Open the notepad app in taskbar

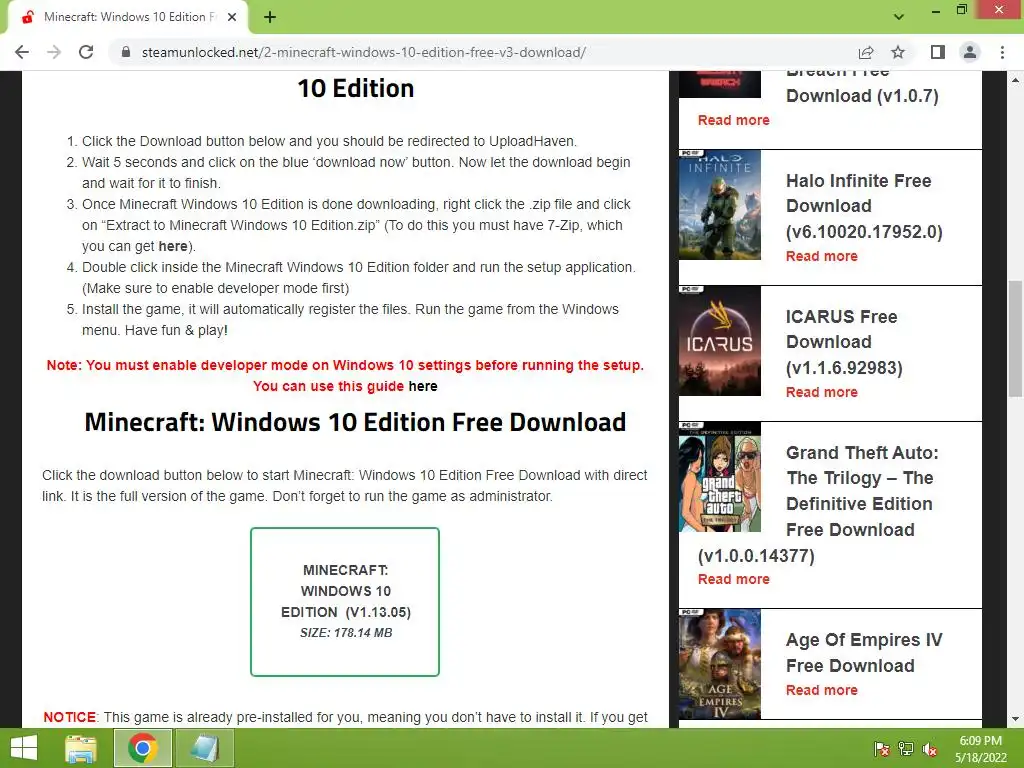pos(204,748)
